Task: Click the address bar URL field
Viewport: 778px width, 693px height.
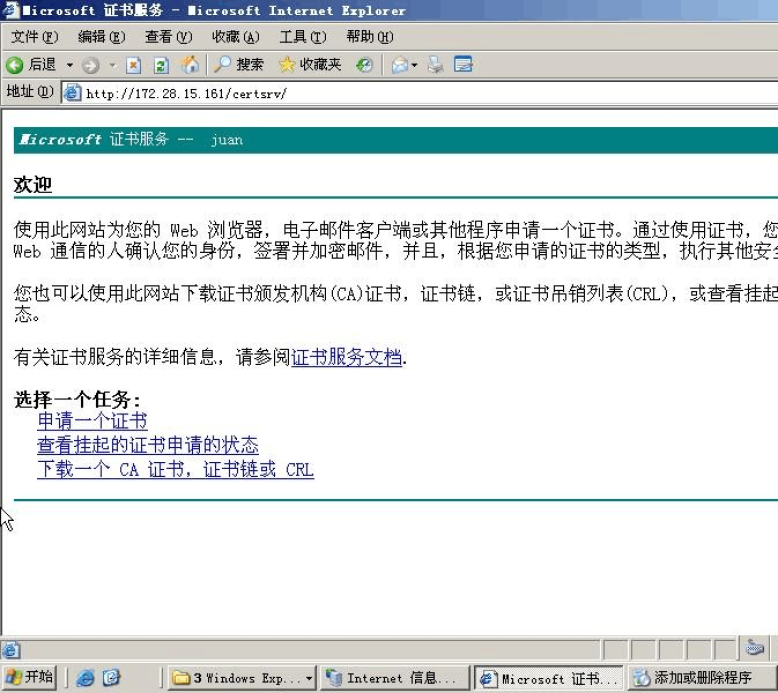Action: pos(400,93)
